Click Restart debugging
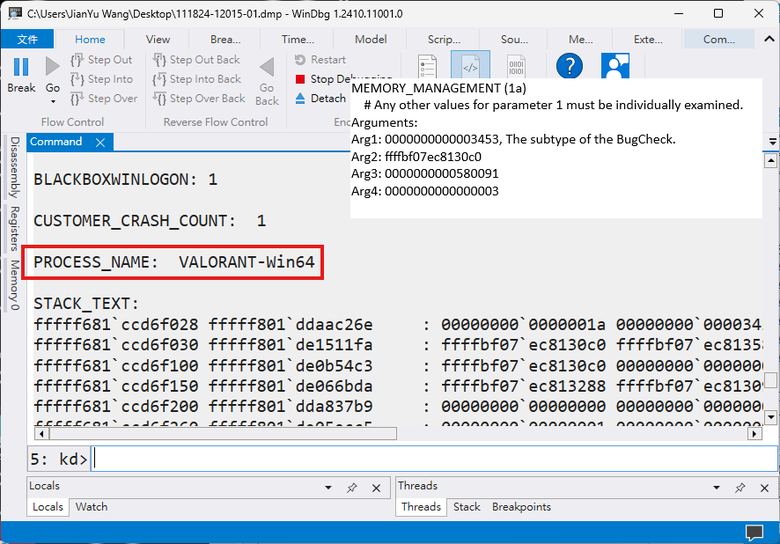The image size is (780, 544). (x=320, y=60)
